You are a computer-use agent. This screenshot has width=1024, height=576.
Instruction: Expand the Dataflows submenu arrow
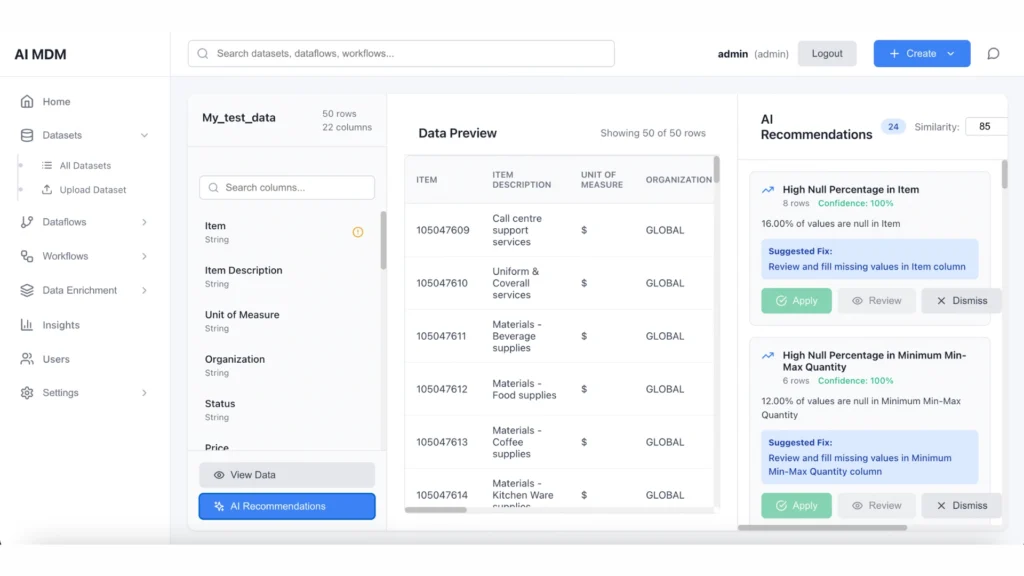click(x=144, y=222)
